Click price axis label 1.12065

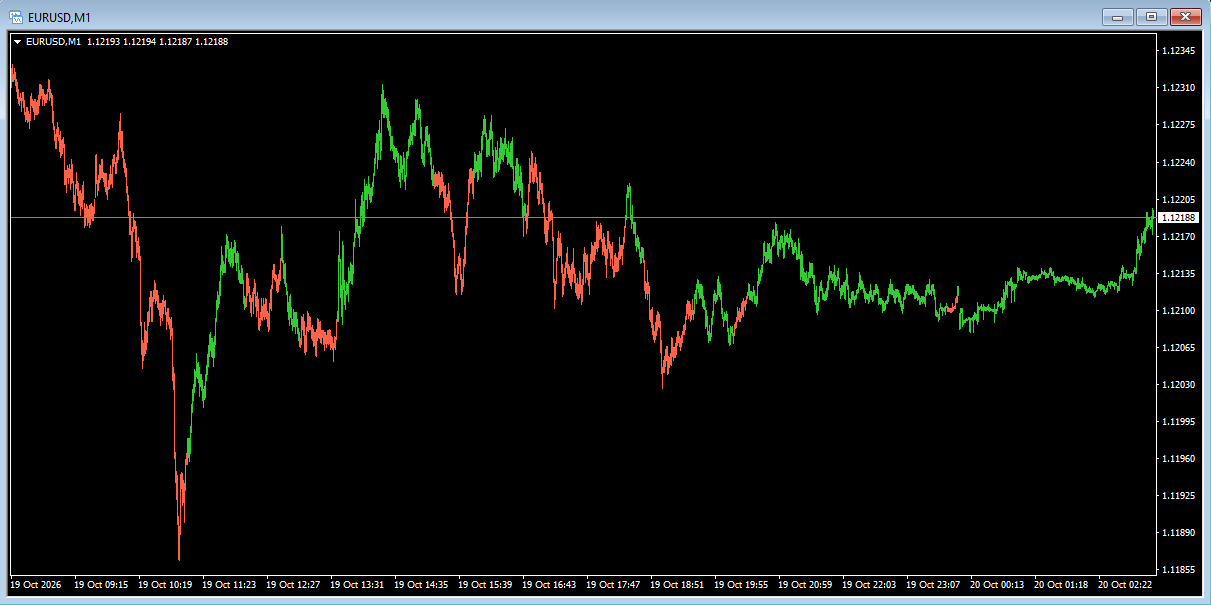coord(1178,347)
